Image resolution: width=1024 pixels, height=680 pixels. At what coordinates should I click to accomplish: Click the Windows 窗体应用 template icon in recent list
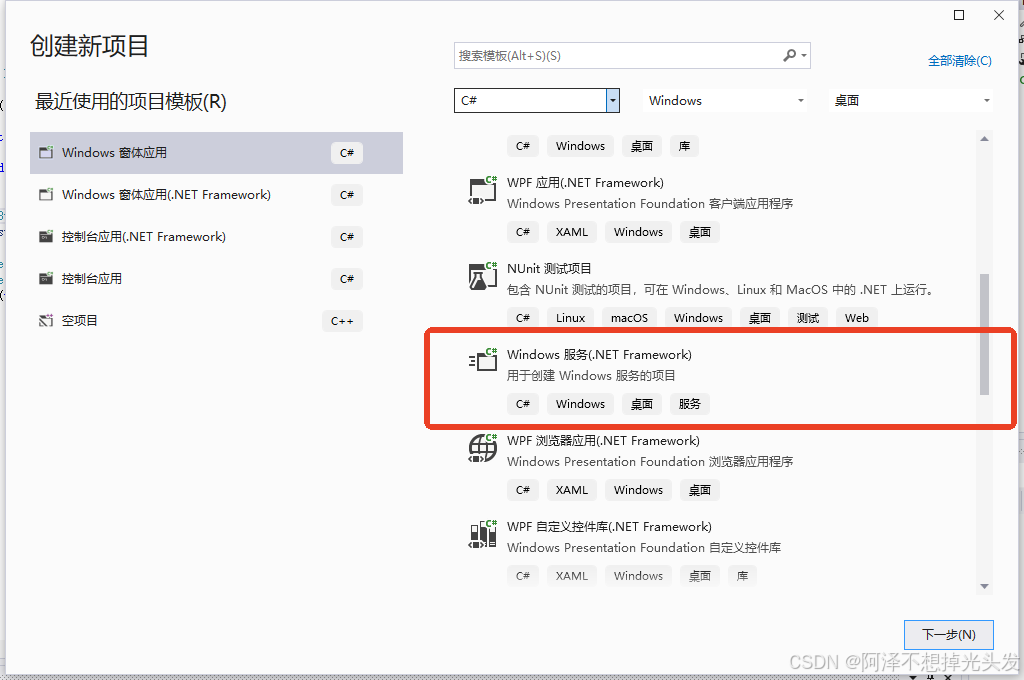(46, 152)
